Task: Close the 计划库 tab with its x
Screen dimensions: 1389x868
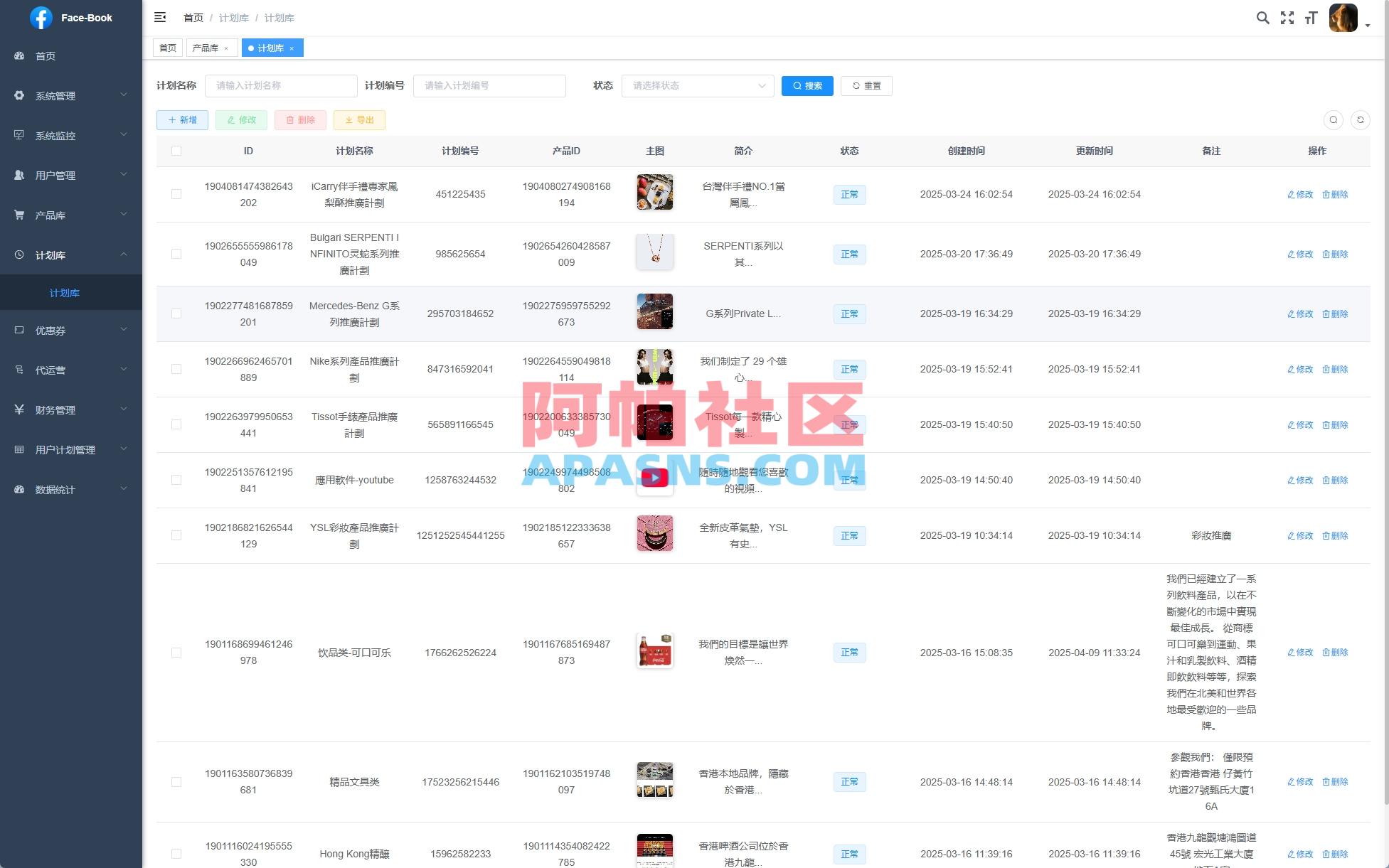Action: point(292,48)
